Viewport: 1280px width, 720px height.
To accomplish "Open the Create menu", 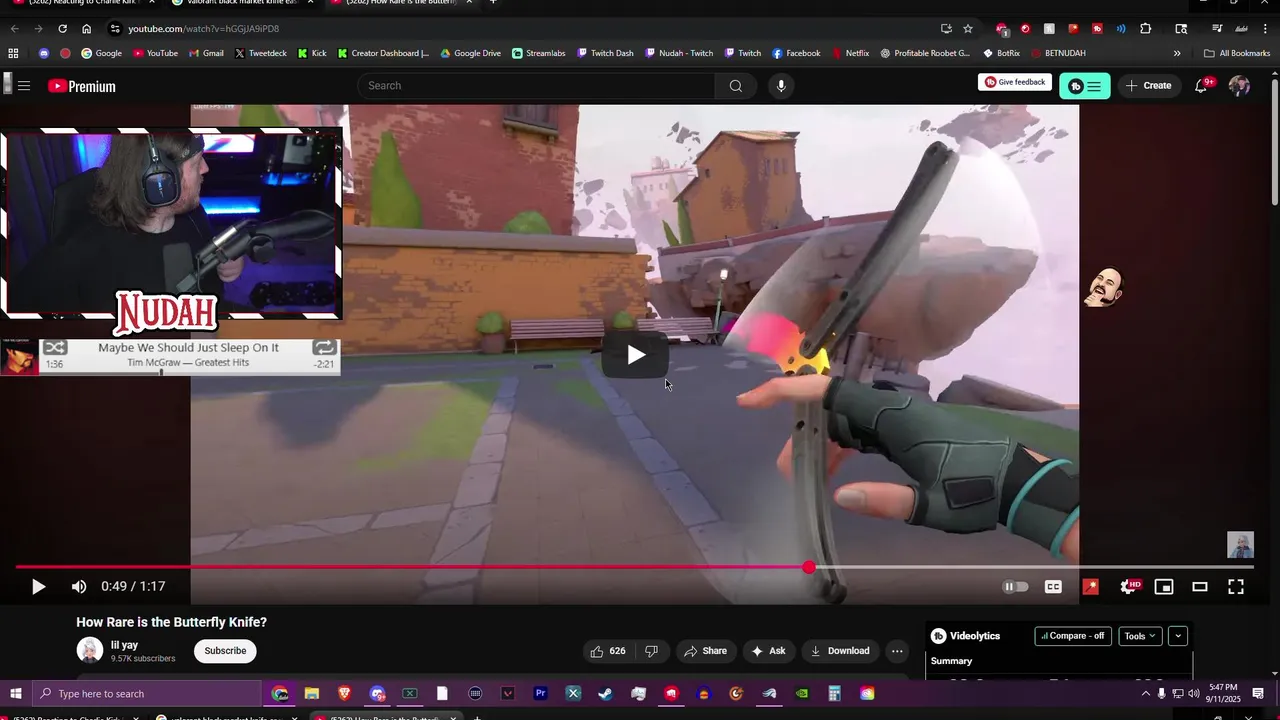I will [x=1148, y=86].
